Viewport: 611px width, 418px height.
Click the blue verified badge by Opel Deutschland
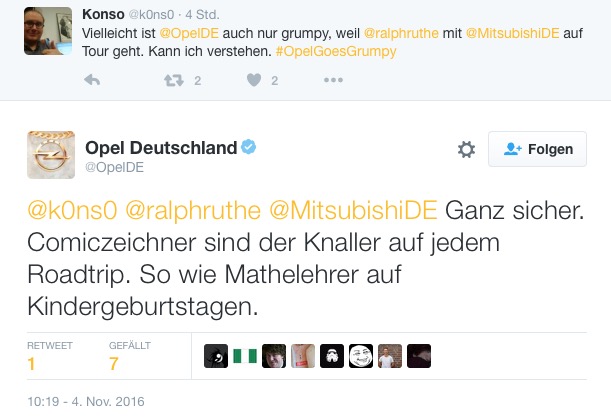(249, 147)
